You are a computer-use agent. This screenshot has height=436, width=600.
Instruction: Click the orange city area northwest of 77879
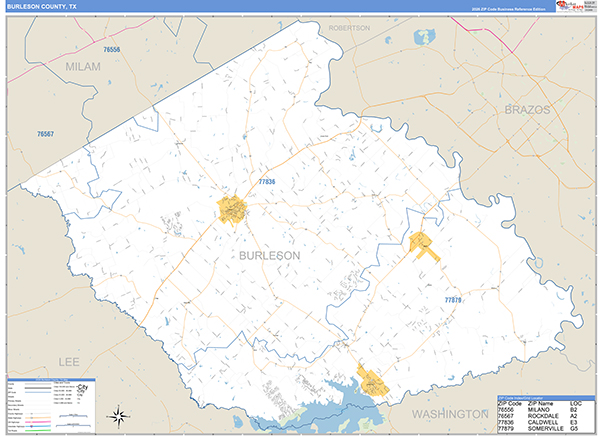coord(423,245)
